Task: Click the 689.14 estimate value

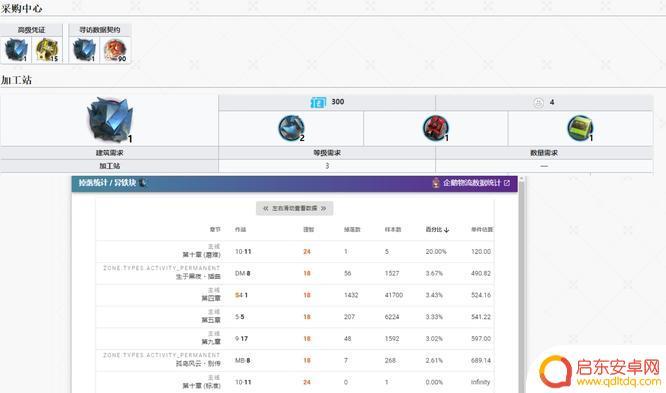Action: pyautogui.click(x=481, y=360)
